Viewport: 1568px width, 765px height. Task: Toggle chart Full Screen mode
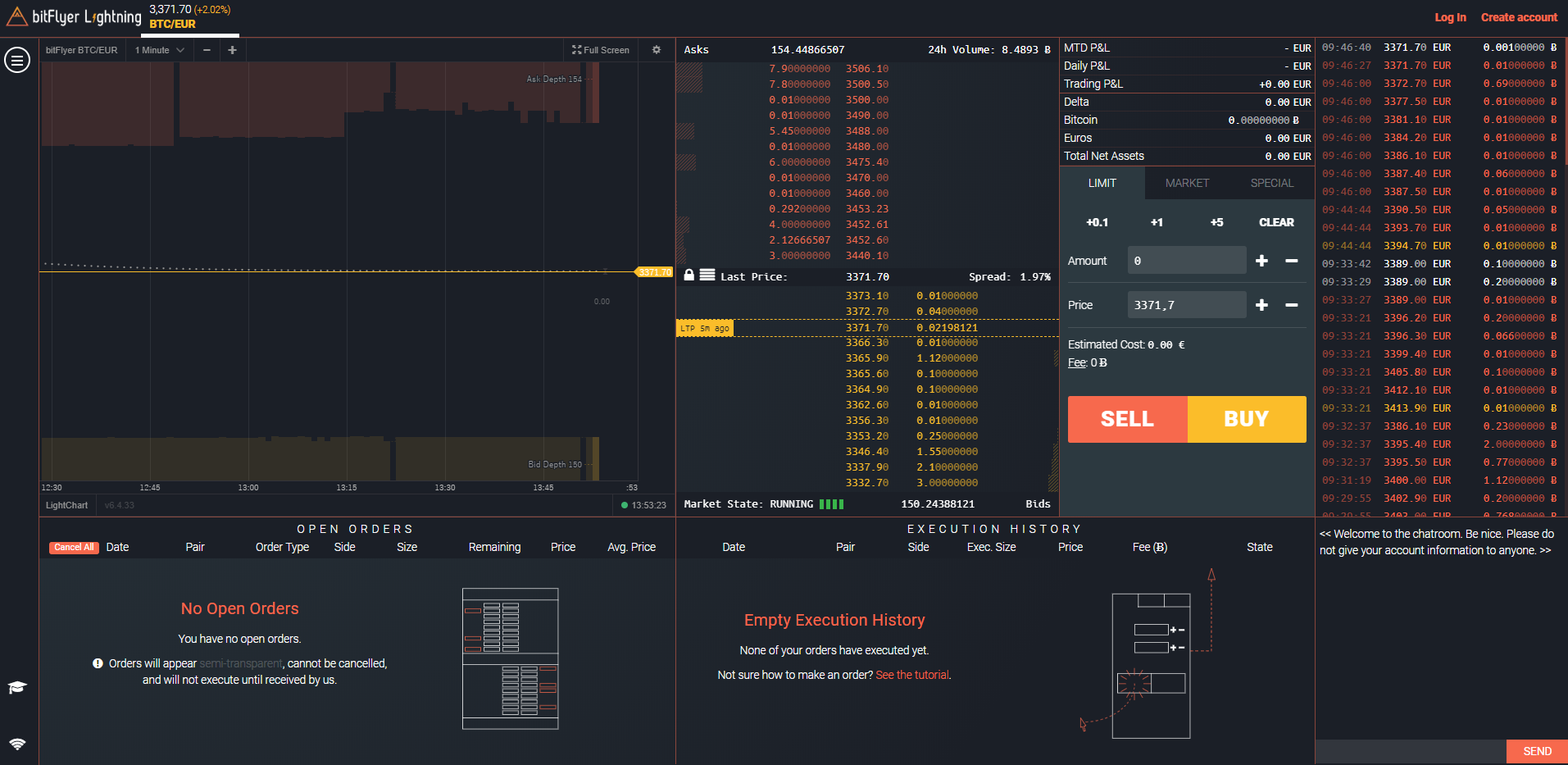(601, 50)
